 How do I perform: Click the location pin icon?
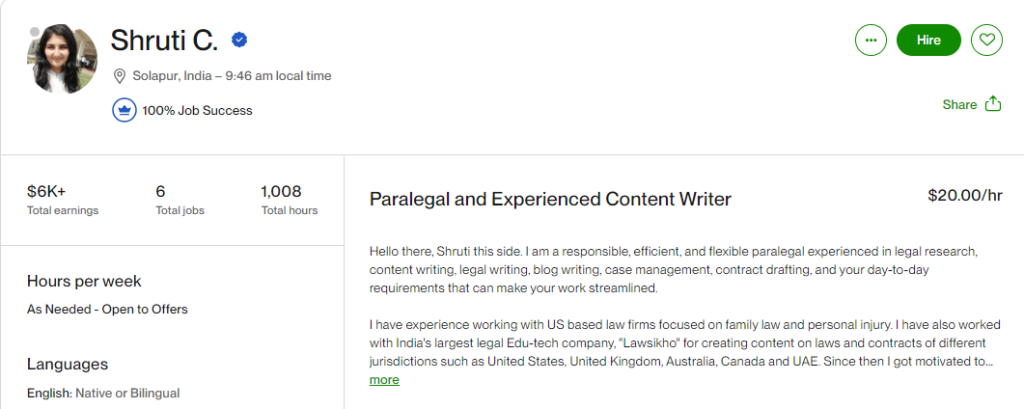(x=120, y=76)
